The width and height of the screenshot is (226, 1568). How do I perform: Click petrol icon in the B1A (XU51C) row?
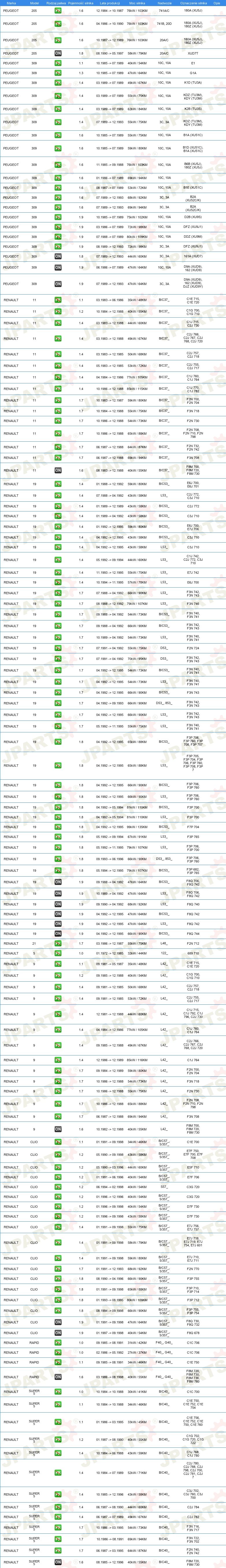[58, 135]
